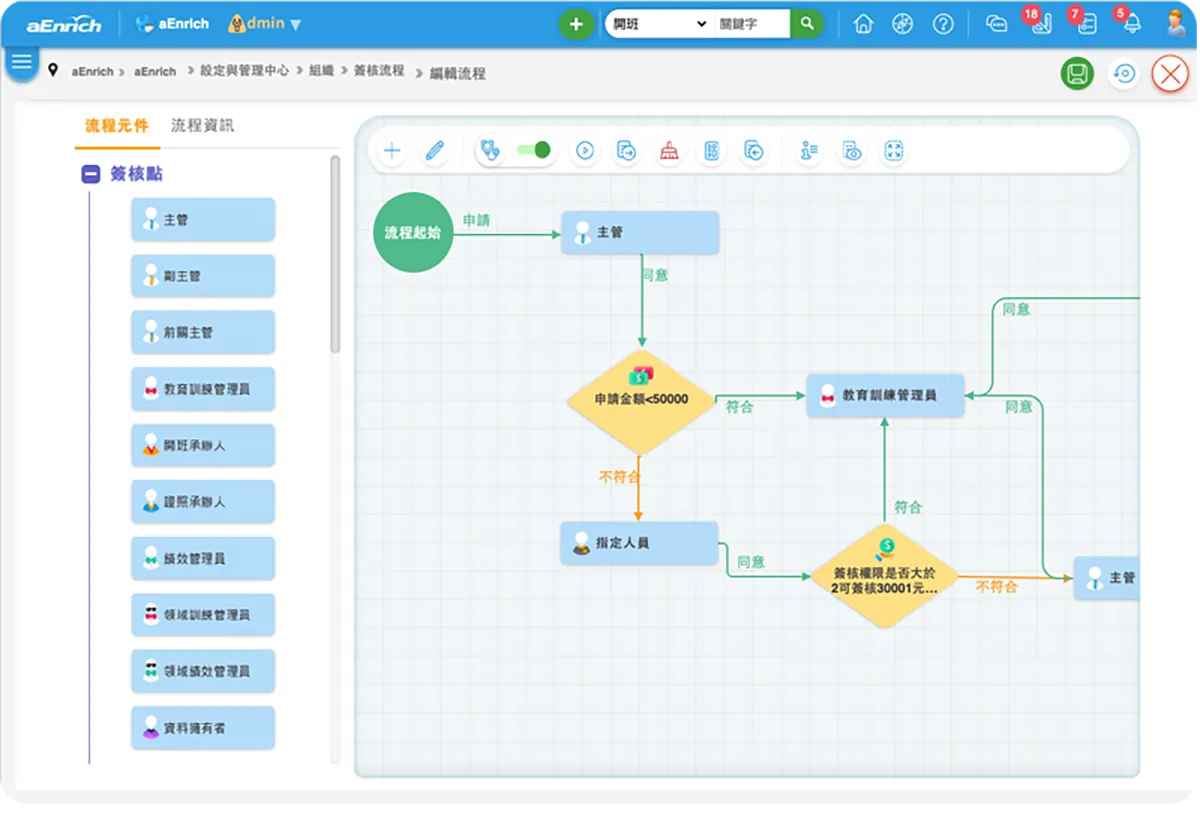Image resolution: width=1200 pixels, height=825 pixels.
Task: Collapse the 簽核點 section
Action: coord(91,175)
